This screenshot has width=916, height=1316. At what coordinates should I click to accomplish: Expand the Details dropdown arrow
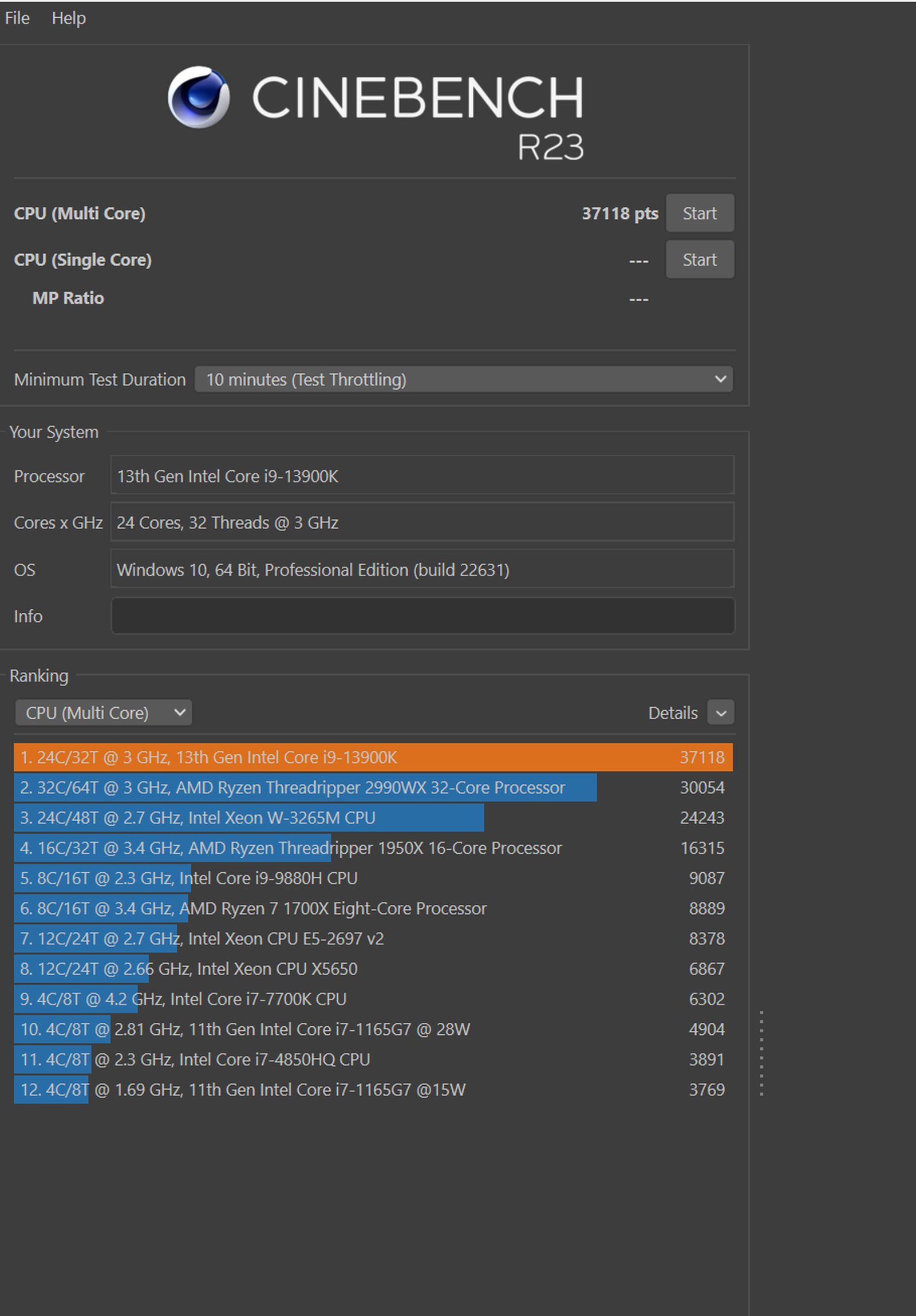pos(721,713)
